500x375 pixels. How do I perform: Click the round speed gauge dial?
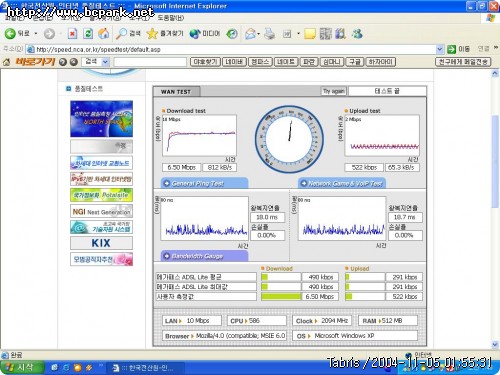[289, 139]
